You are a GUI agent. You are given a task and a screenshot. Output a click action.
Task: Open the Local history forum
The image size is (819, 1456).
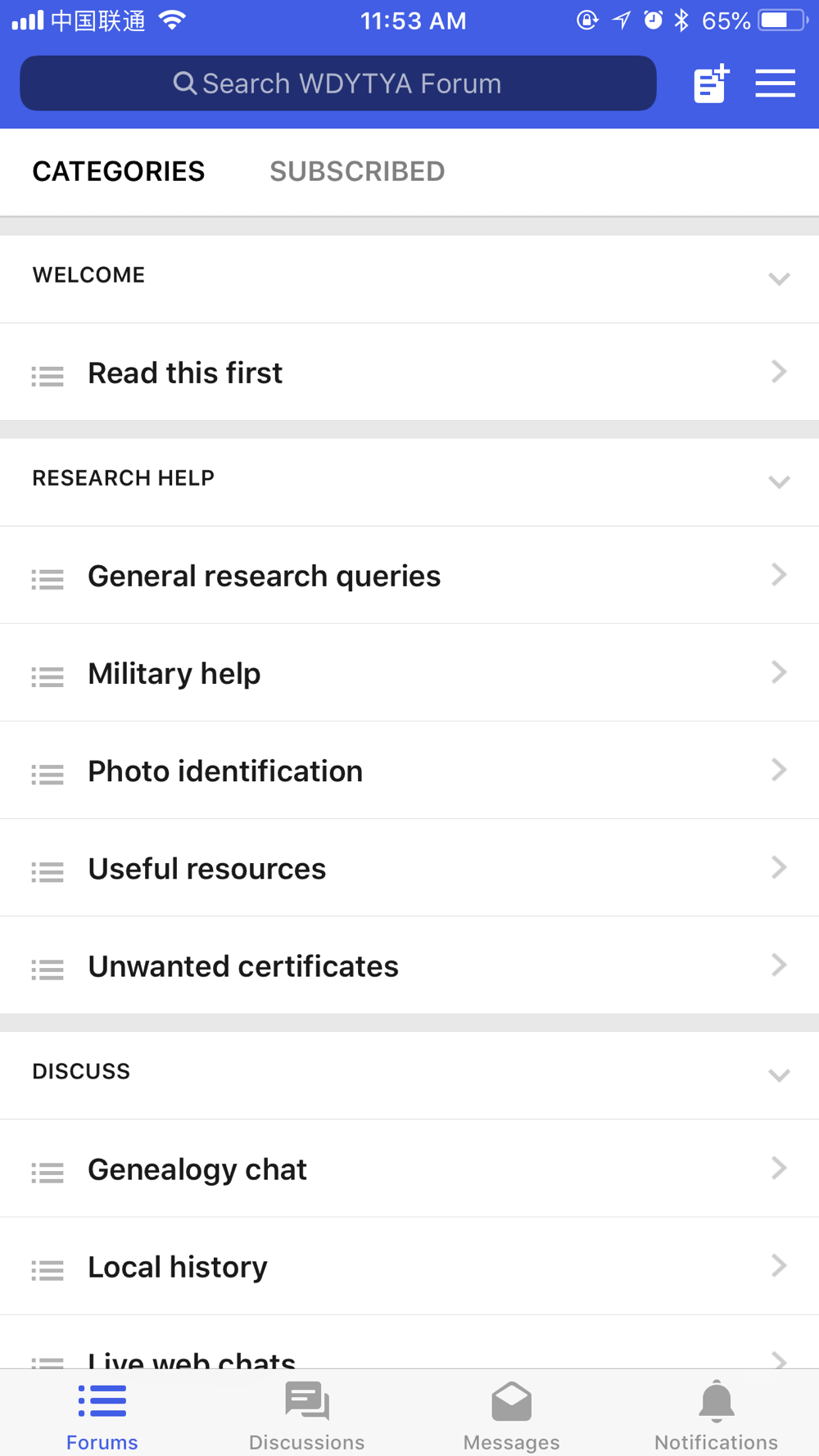point(409,1267)
